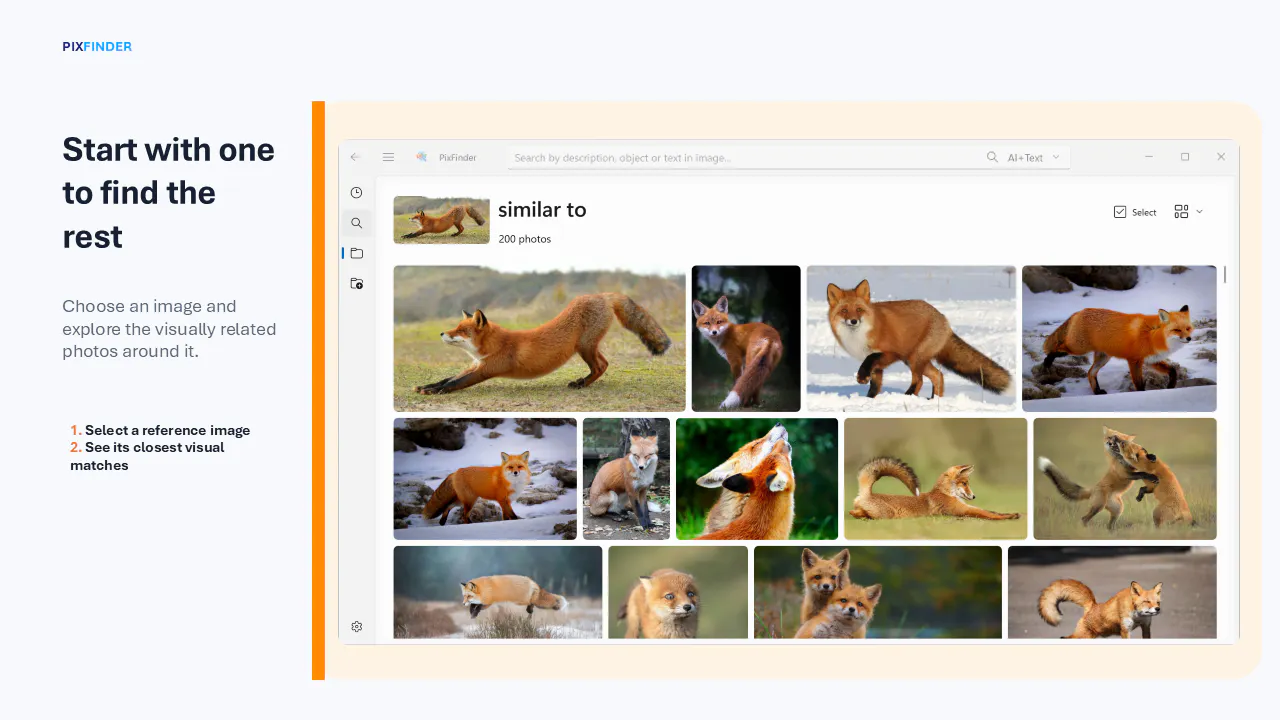This screenshot has width=1280, height=720.
Task: Open the history clock sidebar icon
Action: [x=356, y=192]
